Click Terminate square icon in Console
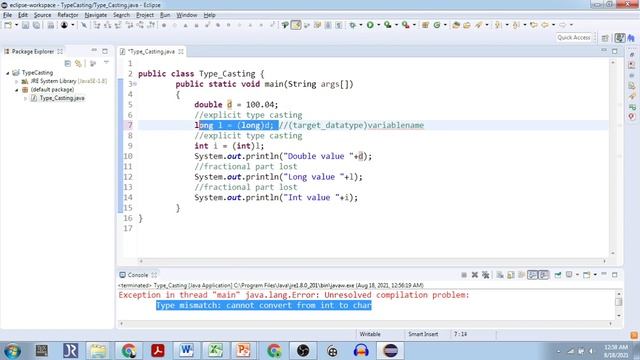 464,275
